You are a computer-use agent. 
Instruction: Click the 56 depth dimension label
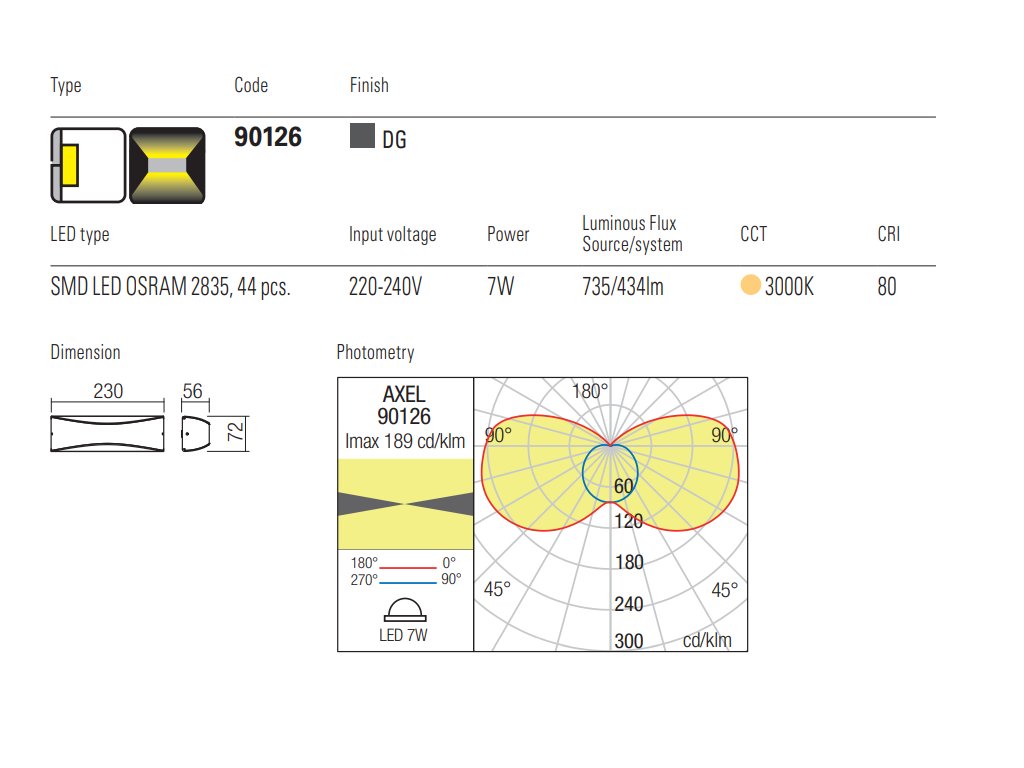[x=193, y=391]
